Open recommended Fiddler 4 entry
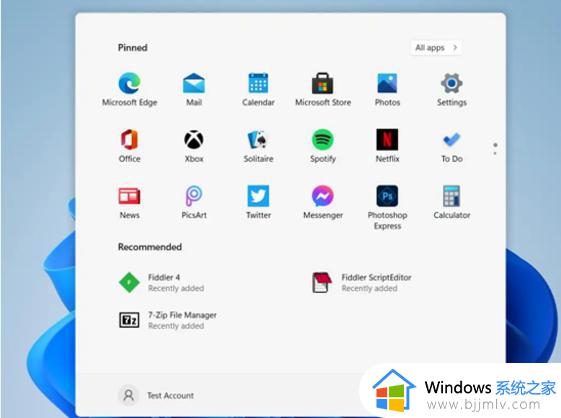The width and height of the screenshot is (561, 418). [162, 282]
